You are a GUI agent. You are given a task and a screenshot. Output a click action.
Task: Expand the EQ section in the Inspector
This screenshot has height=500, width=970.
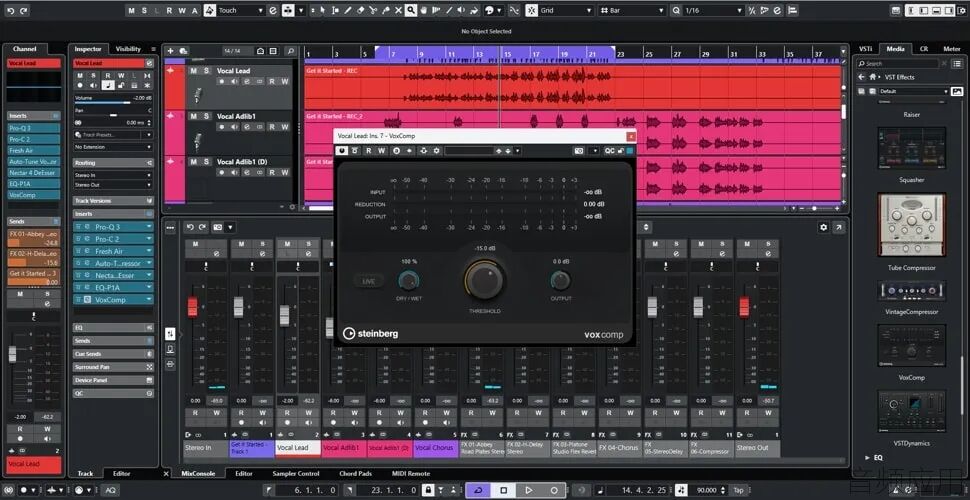[113, 327]
